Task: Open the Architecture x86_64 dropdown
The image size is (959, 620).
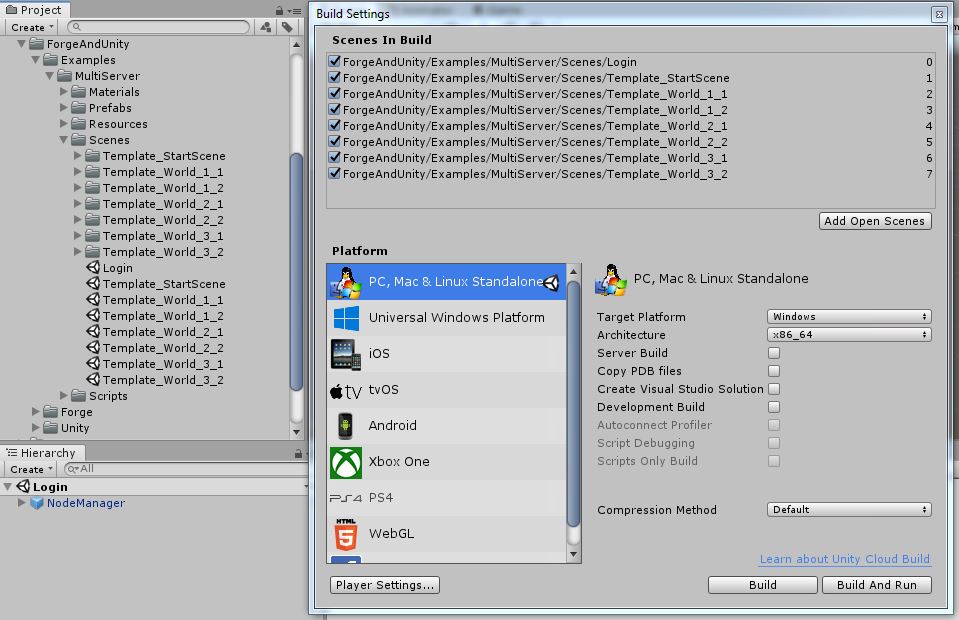Action: 849,335
